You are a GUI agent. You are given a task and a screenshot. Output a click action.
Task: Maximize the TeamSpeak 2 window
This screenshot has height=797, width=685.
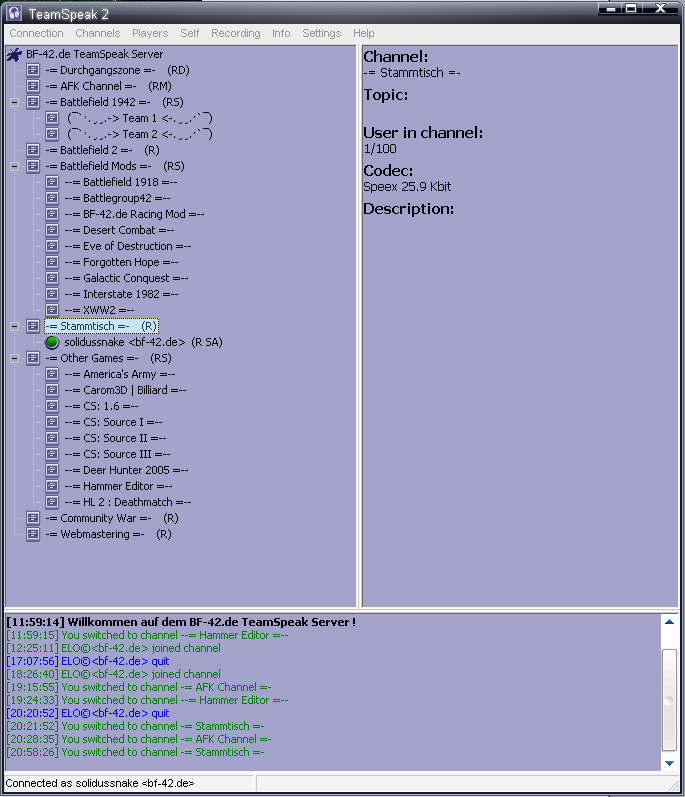(x=632, y=8)
